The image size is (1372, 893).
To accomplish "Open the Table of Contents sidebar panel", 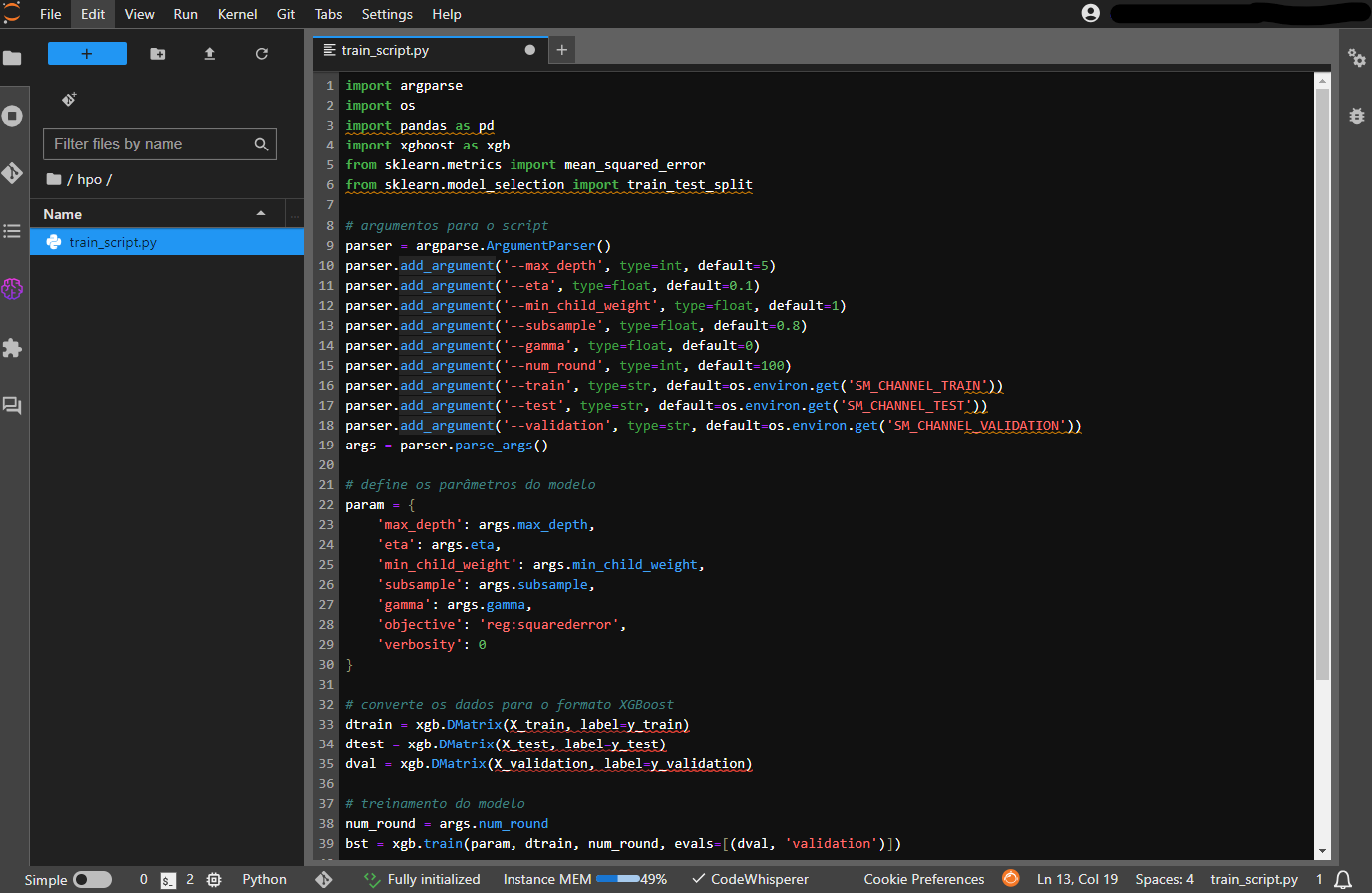I will (12, 231).
